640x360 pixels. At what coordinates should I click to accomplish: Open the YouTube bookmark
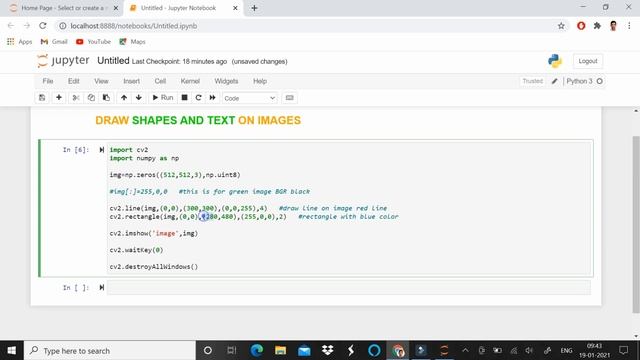pyautogui.click(x=93, y=42)
